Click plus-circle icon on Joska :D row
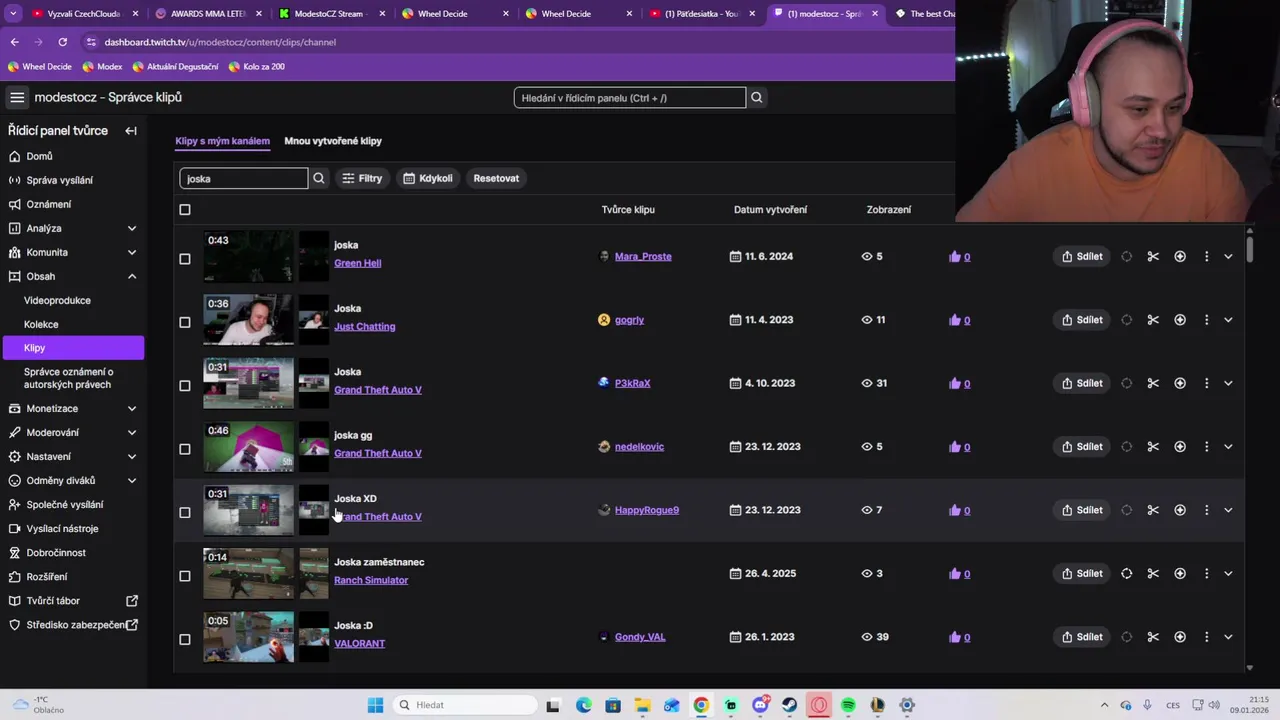 coord(1180,637)
